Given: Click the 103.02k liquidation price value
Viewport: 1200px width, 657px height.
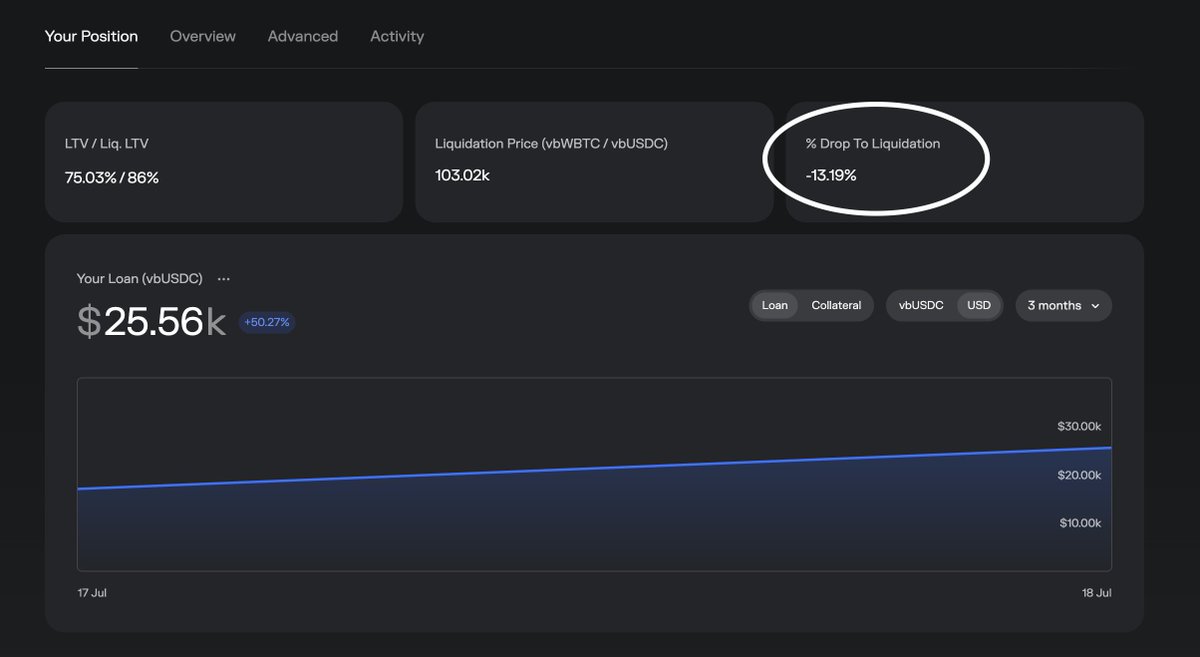Looking at the screenshot, I should tap(462, 175).
